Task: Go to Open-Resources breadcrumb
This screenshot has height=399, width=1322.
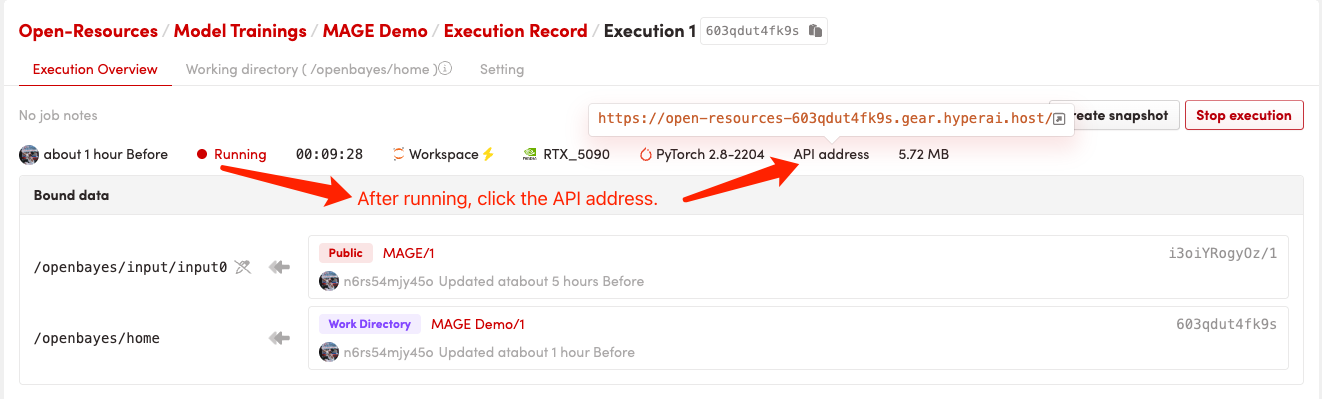Action: 88,31
